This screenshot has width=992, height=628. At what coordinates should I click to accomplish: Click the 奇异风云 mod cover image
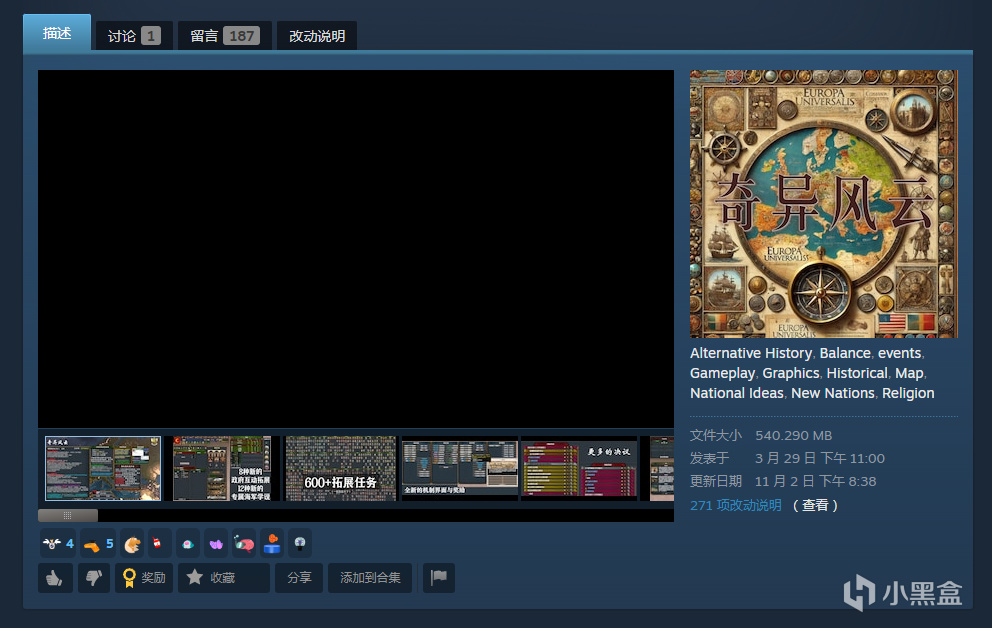[824, 204]
